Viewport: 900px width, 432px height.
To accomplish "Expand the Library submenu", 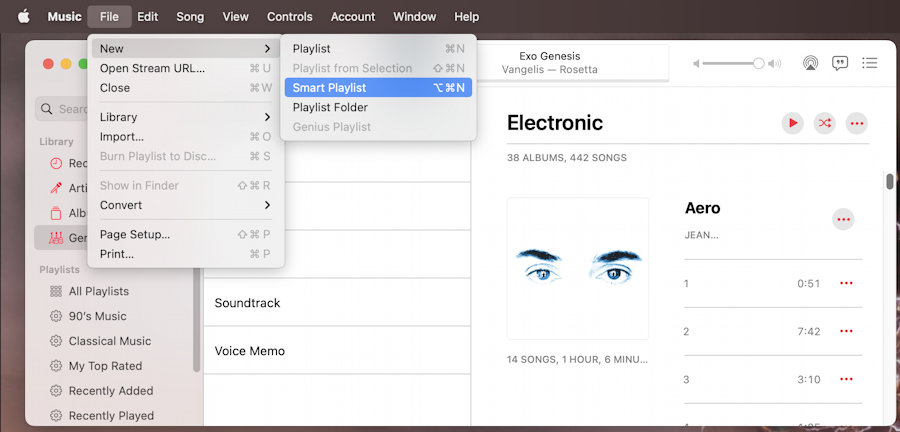I will (186, 117).
